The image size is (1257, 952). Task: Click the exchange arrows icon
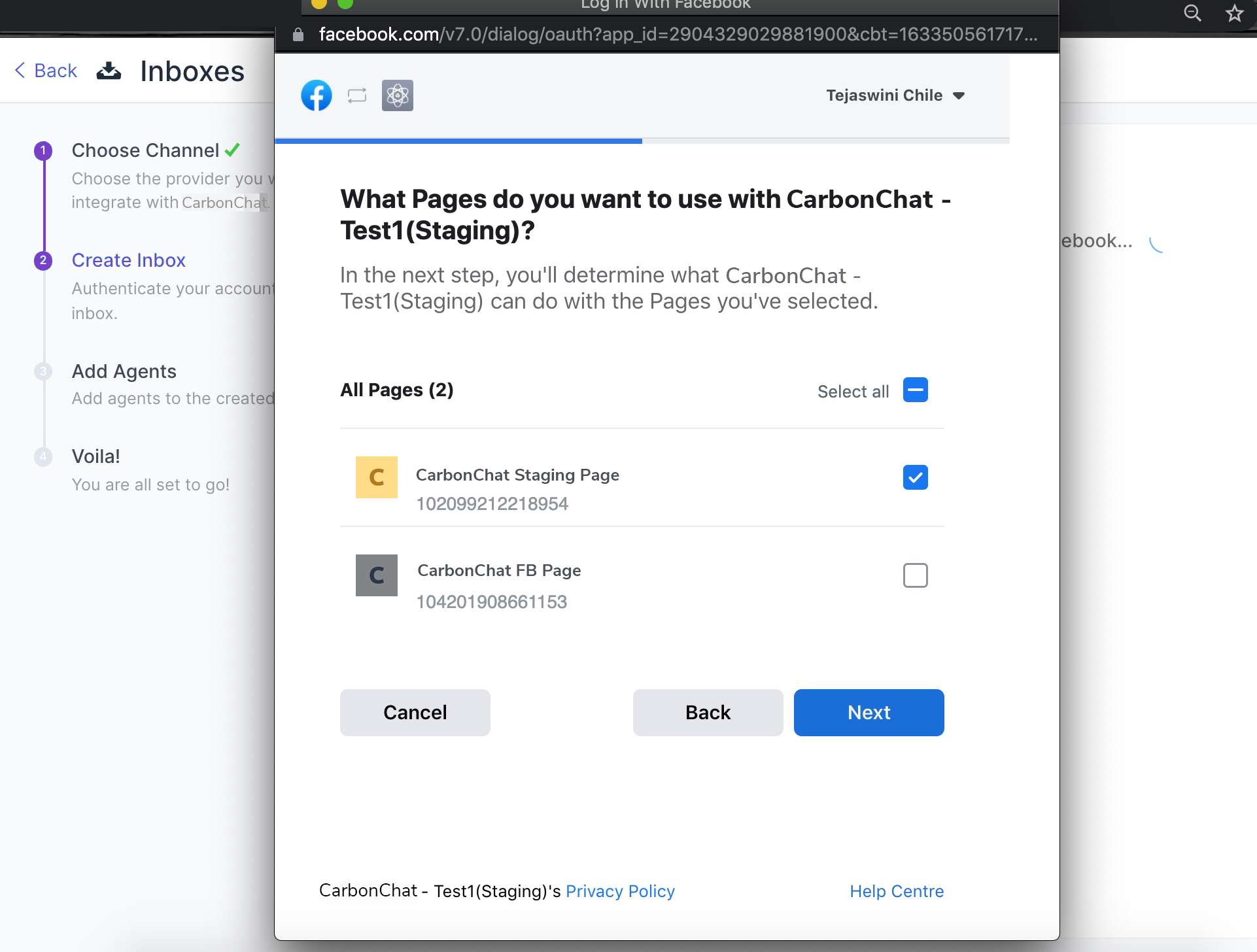tap(357, 95)
